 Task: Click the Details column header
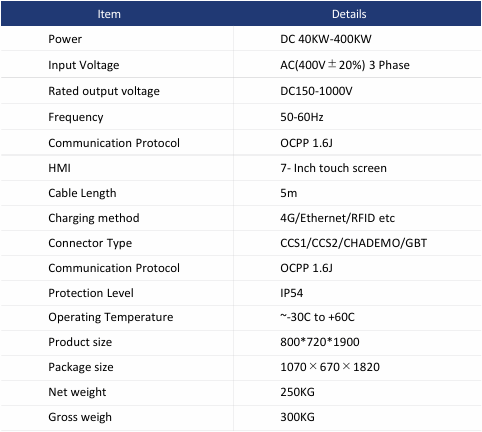click(x=349, y=14)
